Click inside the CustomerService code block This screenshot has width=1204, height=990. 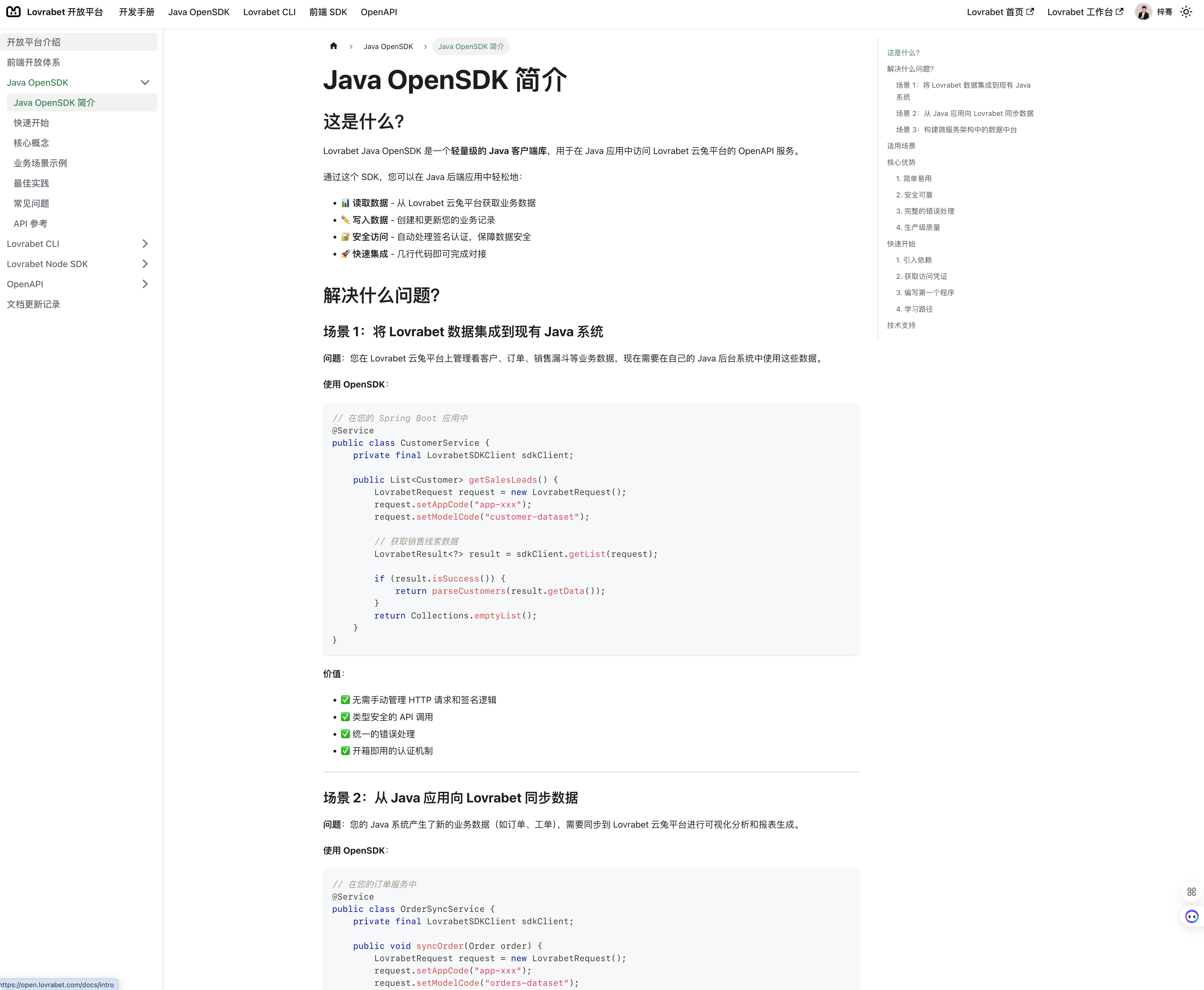pyautogui.click(x=591, y=529)
